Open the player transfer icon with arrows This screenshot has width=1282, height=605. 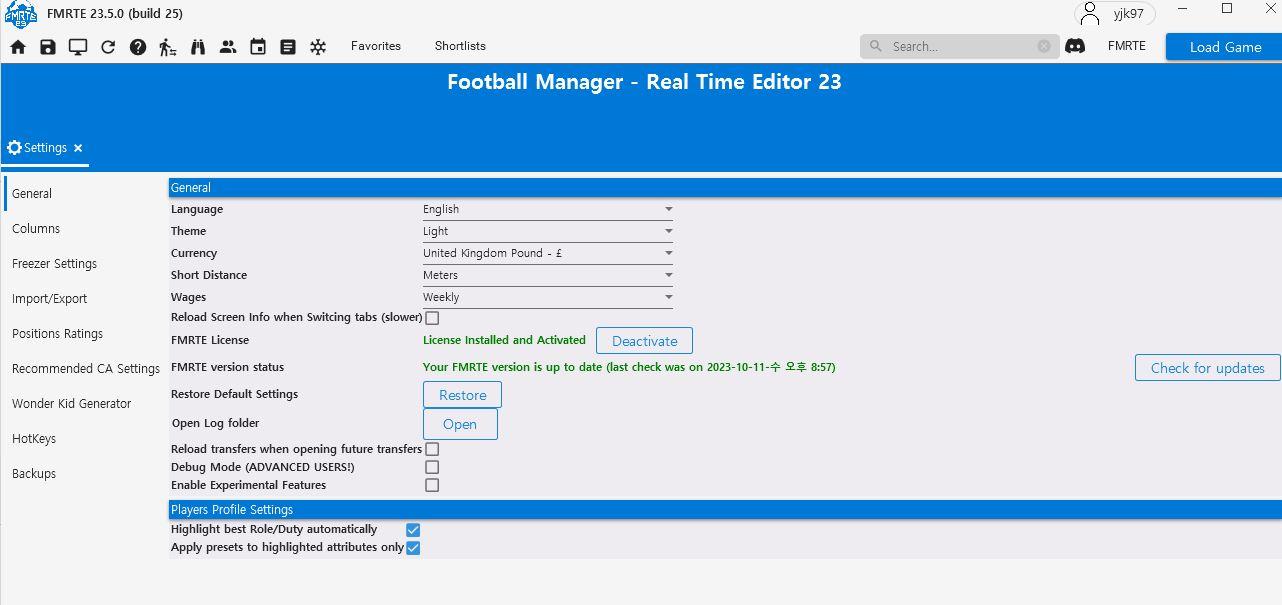coord(168,47)
